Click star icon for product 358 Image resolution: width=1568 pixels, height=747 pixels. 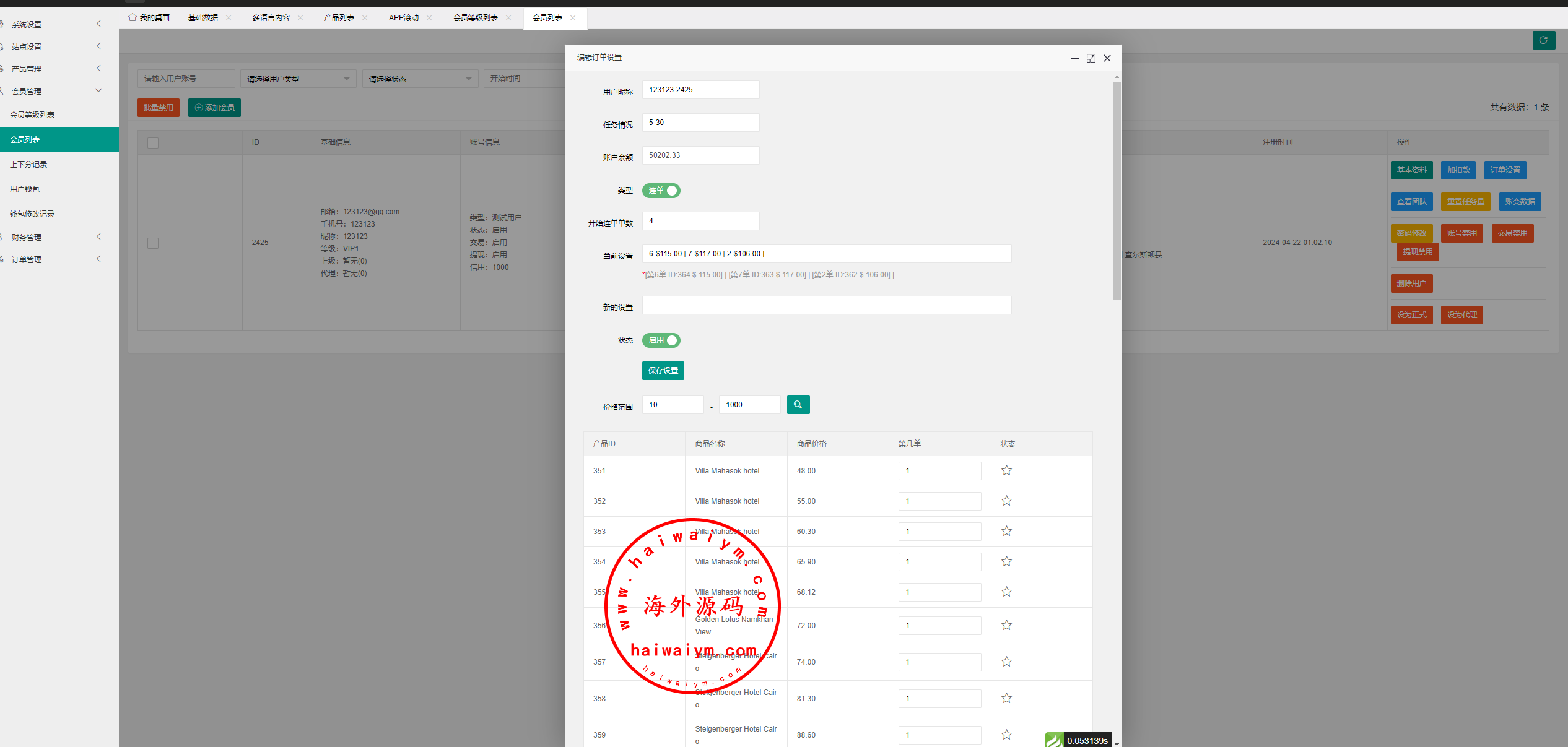coord(1006,698)
